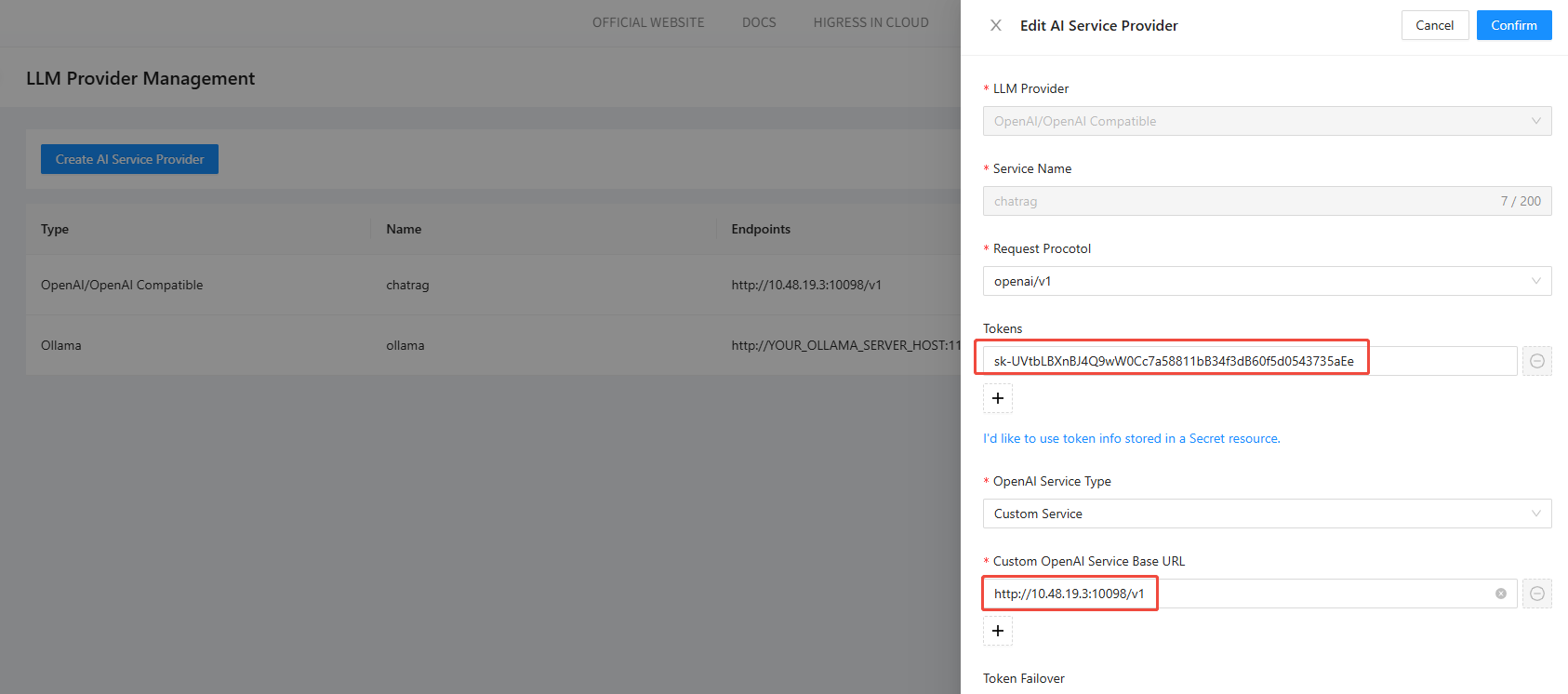The height and width of the screenshot is (694, 1568).
Task: Click Create AI Service Provider button
Action: 129,159
